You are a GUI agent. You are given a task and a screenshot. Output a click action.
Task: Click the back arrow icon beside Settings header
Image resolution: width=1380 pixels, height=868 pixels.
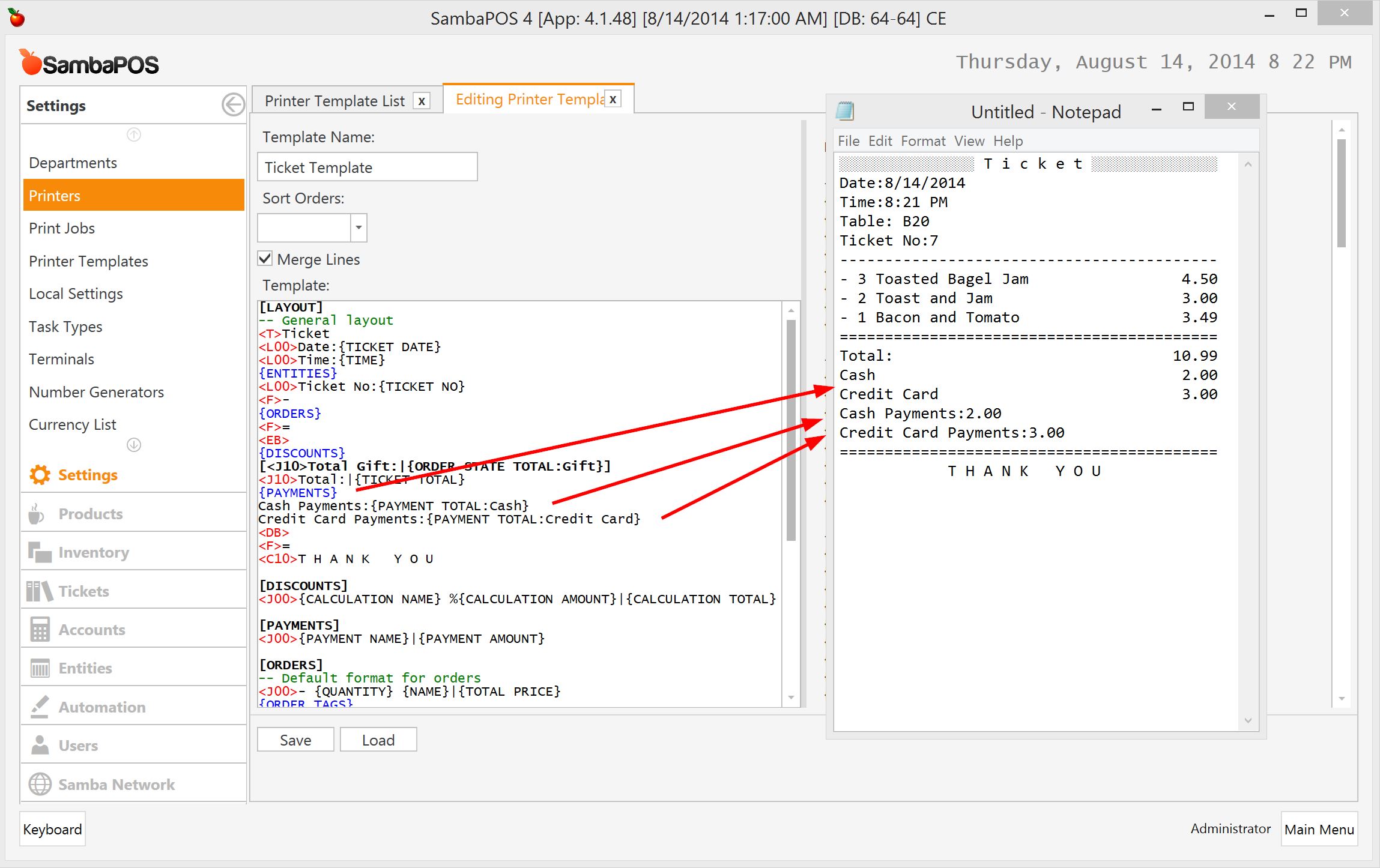pos(233,105)
